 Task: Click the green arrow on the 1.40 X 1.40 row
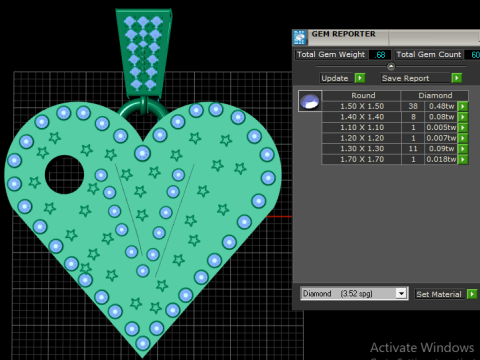point(463,117)
